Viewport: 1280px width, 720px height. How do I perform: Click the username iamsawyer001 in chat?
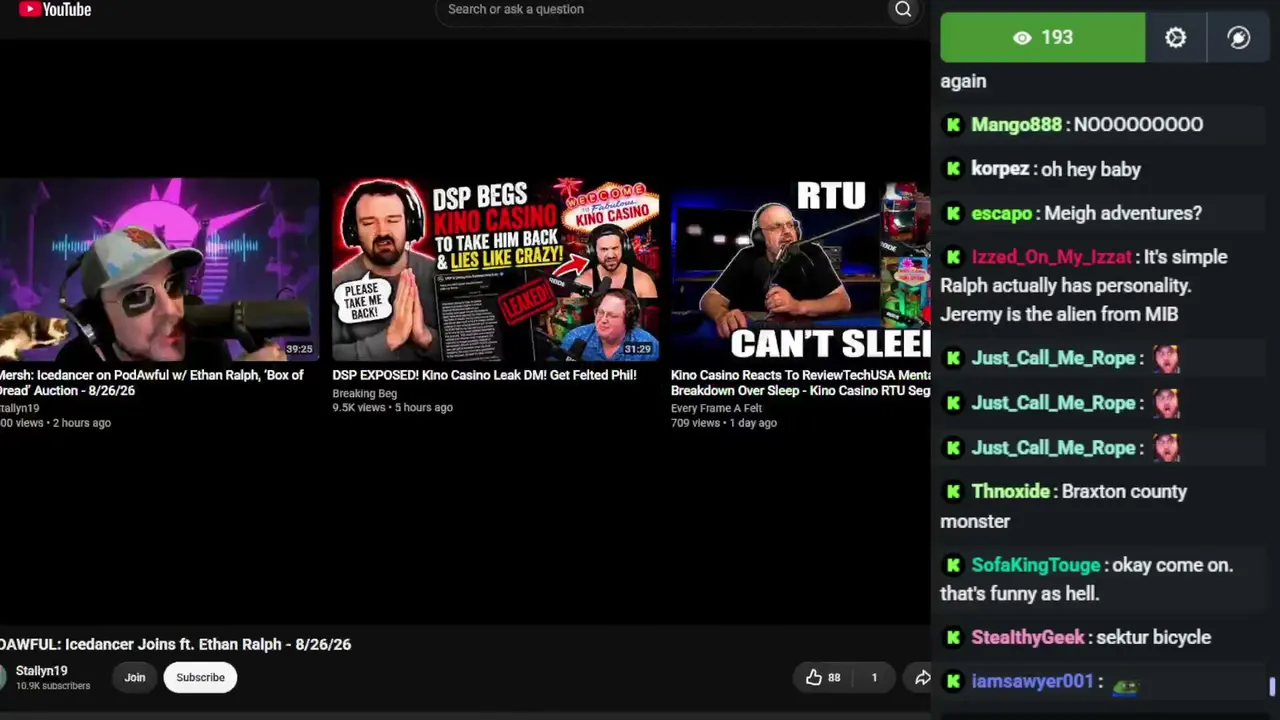(1032, 681)
